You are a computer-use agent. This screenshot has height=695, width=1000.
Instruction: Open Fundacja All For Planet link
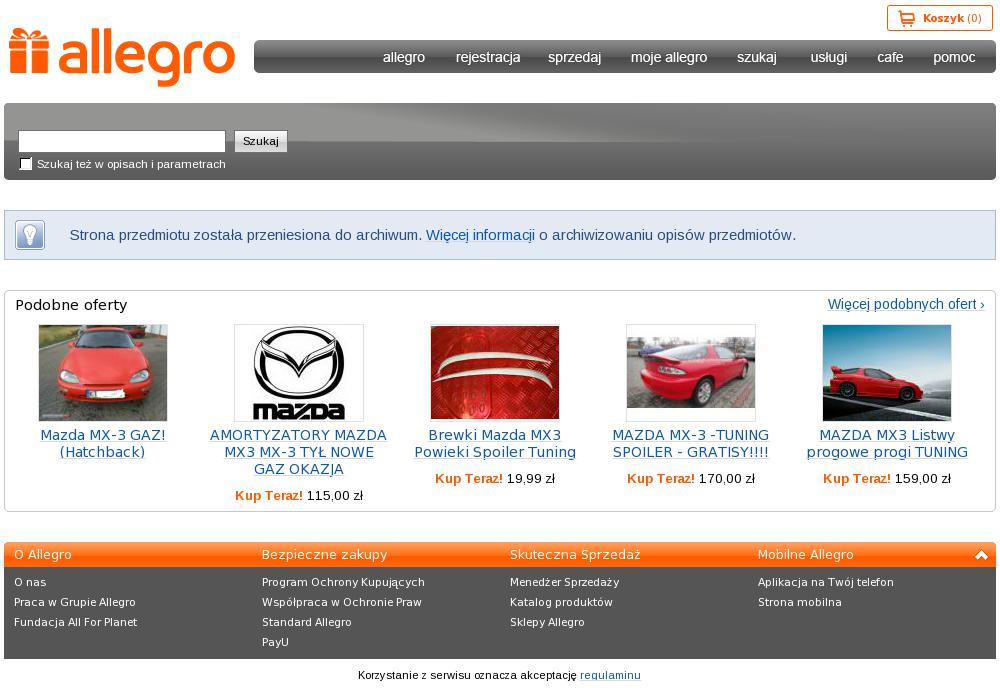click(75, 622)
